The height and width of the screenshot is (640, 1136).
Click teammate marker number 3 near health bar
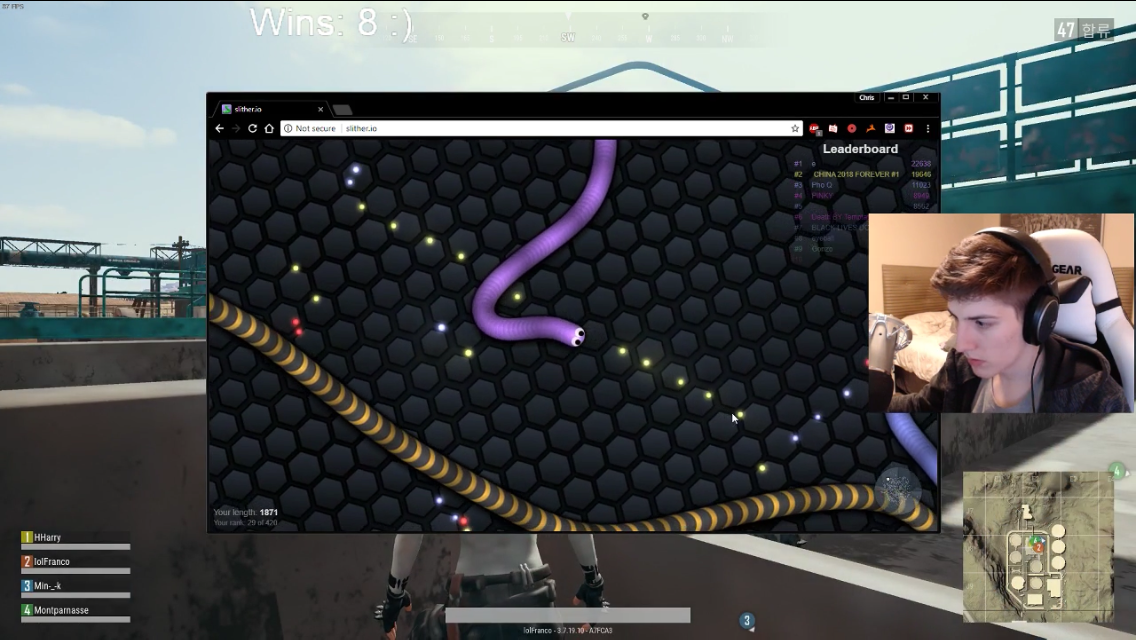[x=747, y=621]
